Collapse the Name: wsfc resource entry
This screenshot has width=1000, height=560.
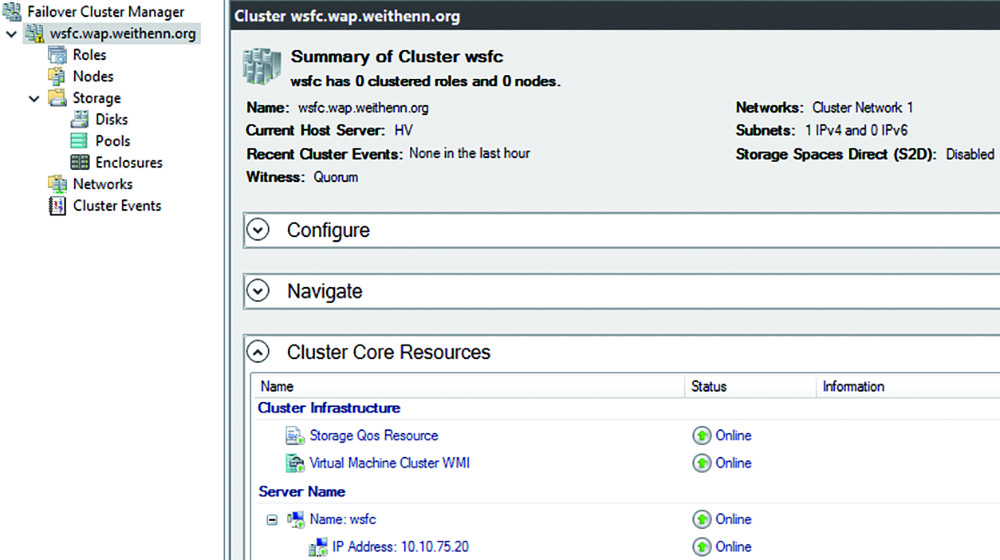[x=272, y=520]
